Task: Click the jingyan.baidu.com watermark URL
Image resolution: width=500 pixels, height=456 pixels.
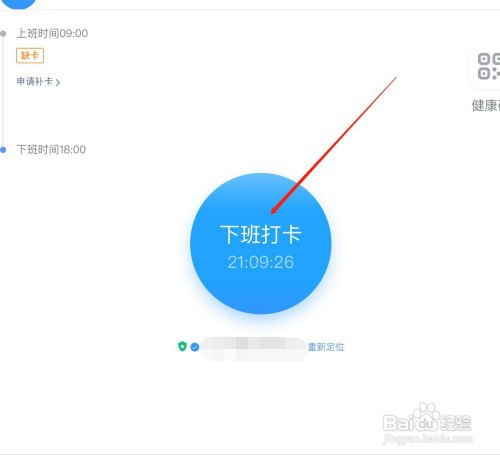Action: tap(428, 438)
